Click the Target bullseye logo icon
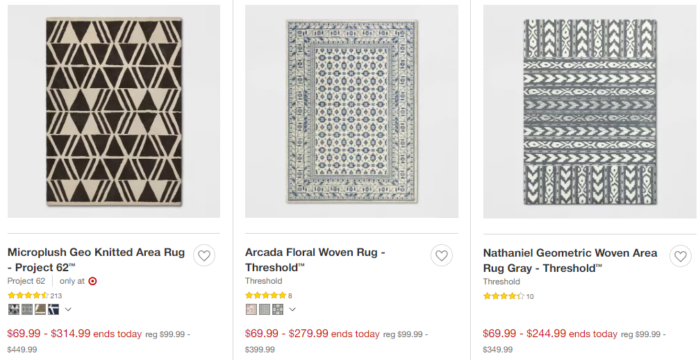Viewport: 700px width, 360px height. [x=92, y=281]
